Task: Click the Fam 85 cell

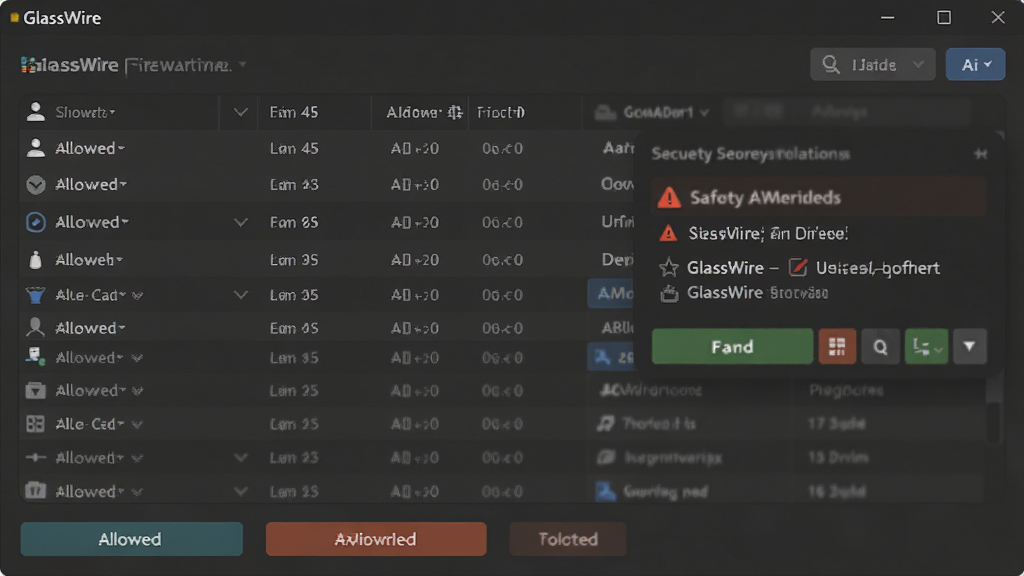Action: coord(294,222)
